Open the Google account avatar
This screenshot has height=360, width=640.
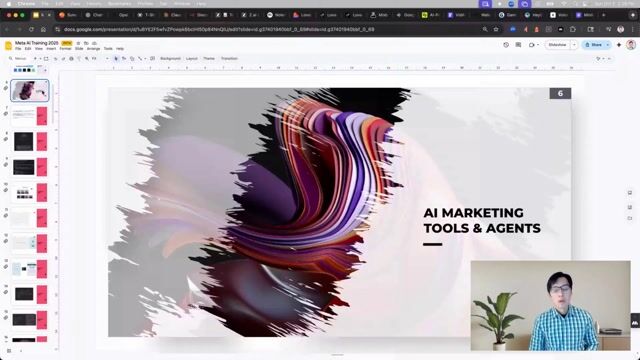(631, 44)
